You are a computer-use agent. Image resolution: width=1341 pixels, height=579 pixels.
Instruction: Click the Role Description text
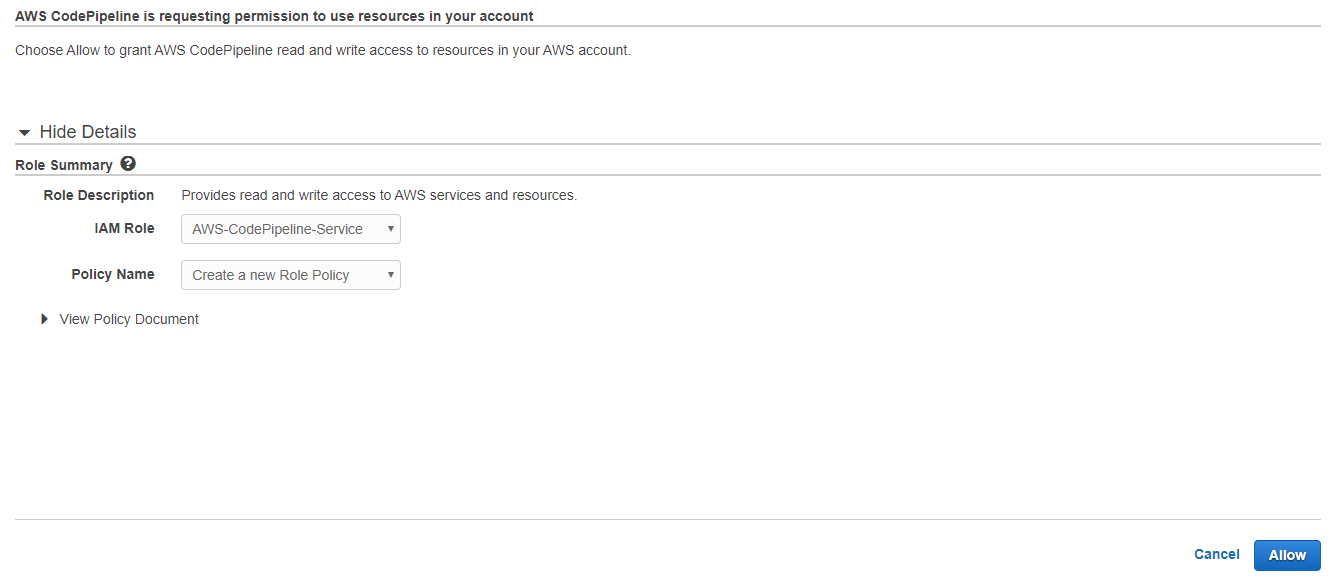[379, 195]
